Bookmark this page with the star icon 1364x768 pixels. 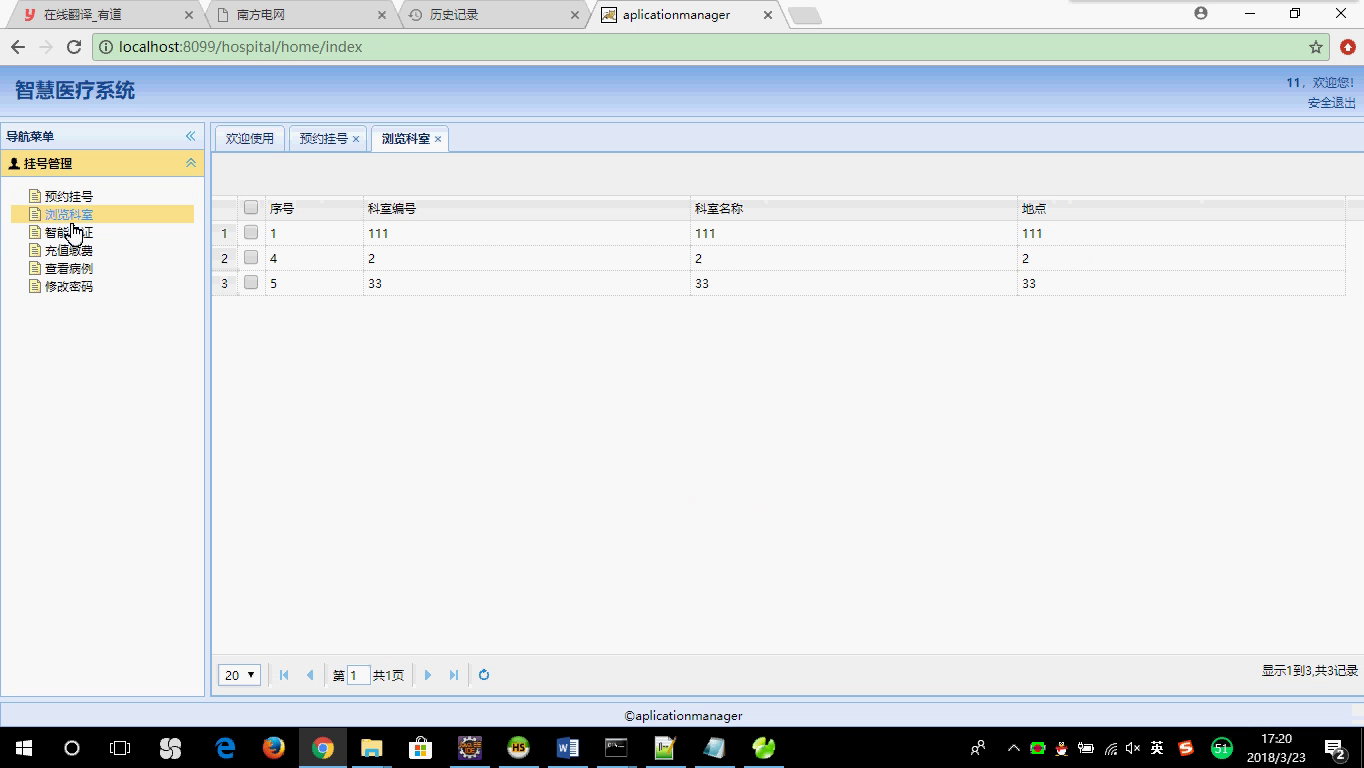pyautogui.click(x=1316, y=47)
